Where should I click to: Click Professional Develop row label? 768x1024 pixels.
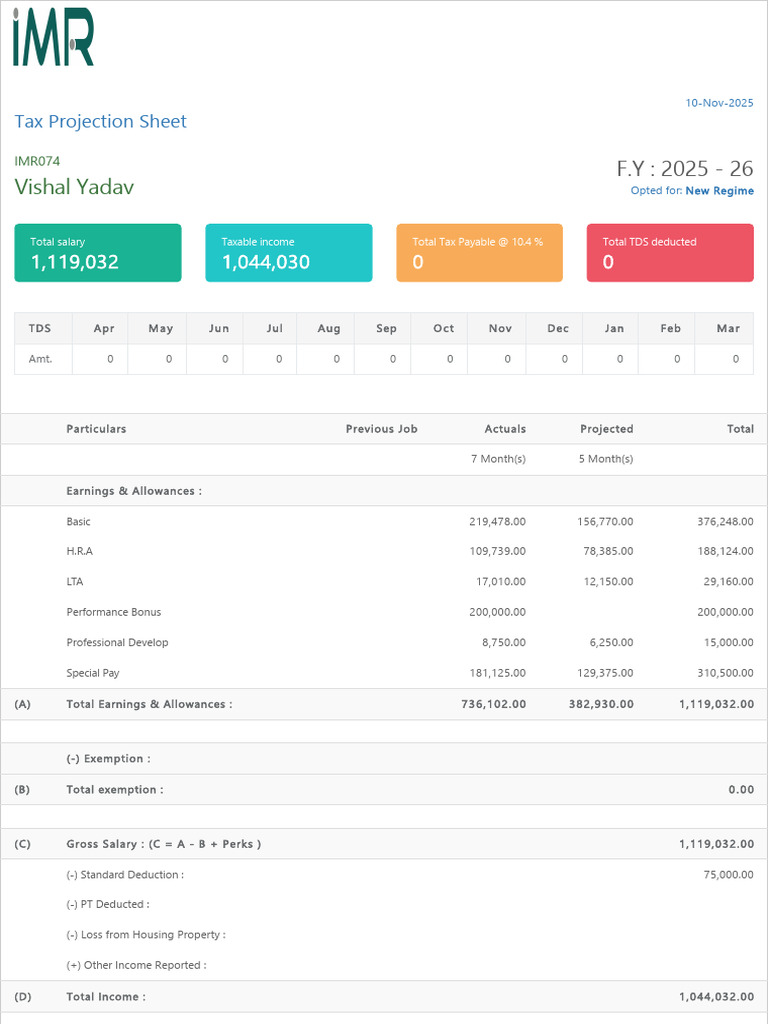point(118,643)
